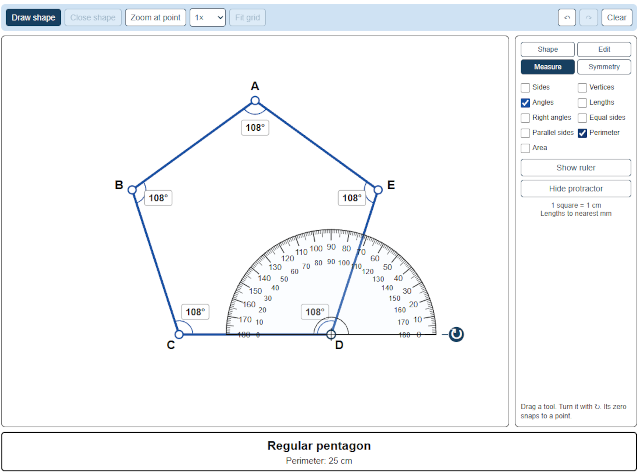Click the Close shape button

pos(93,18)
